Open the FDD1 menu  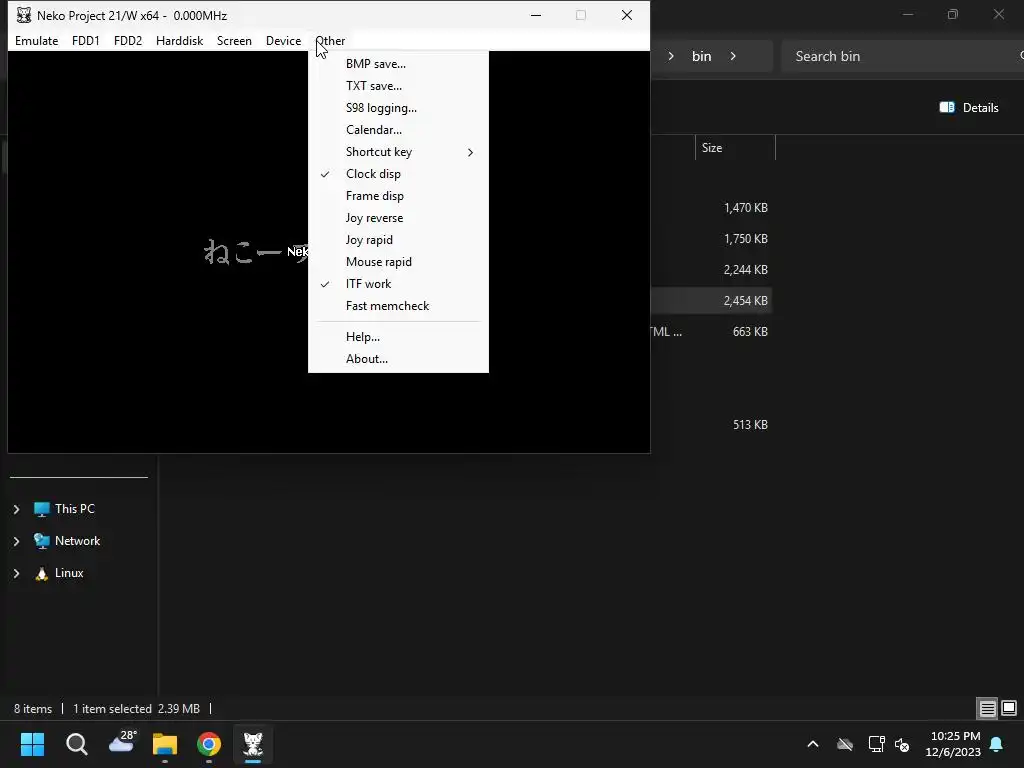86,40
